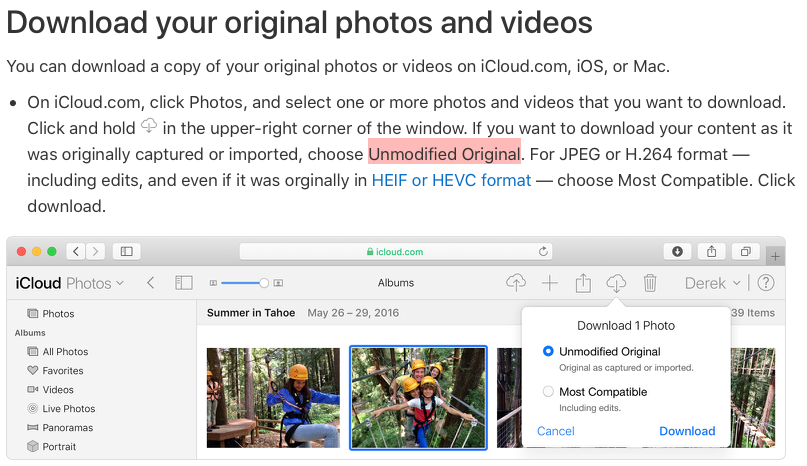Click the Live Photos circle icon

[x=32, y=408]
